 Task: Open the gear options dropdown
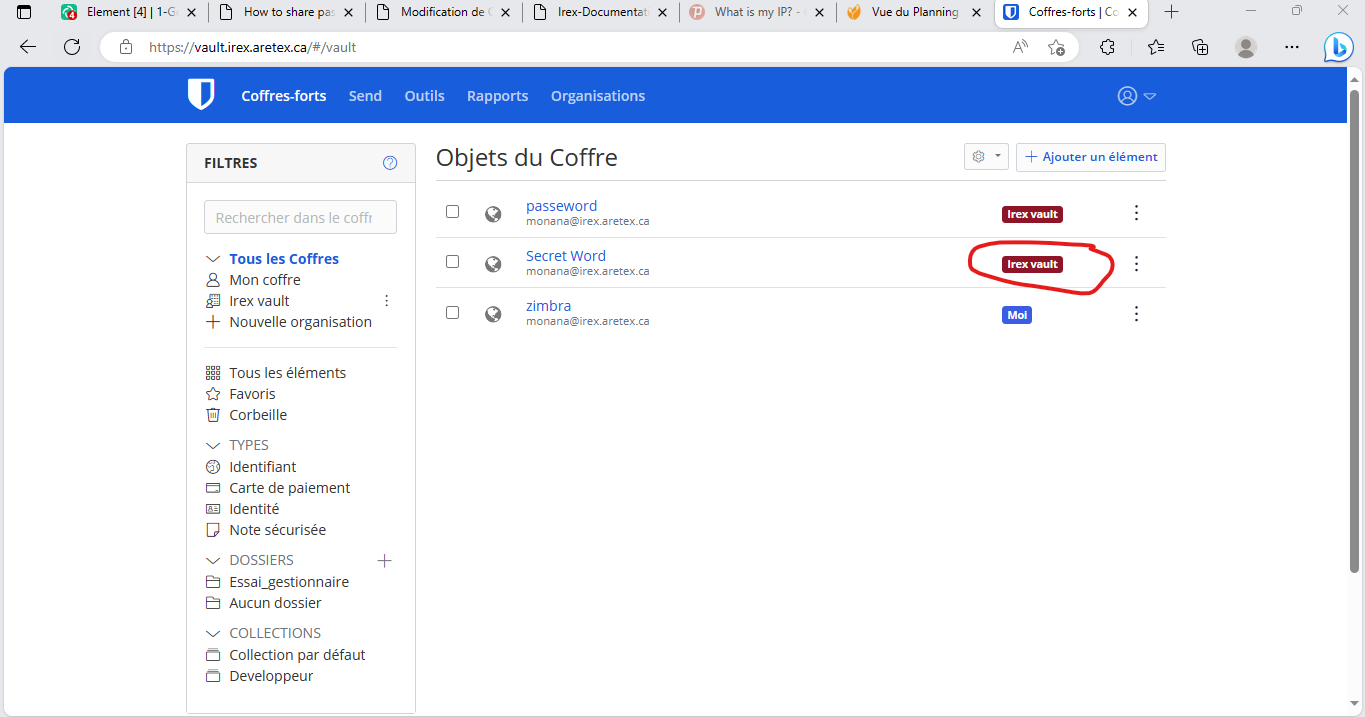986,157
